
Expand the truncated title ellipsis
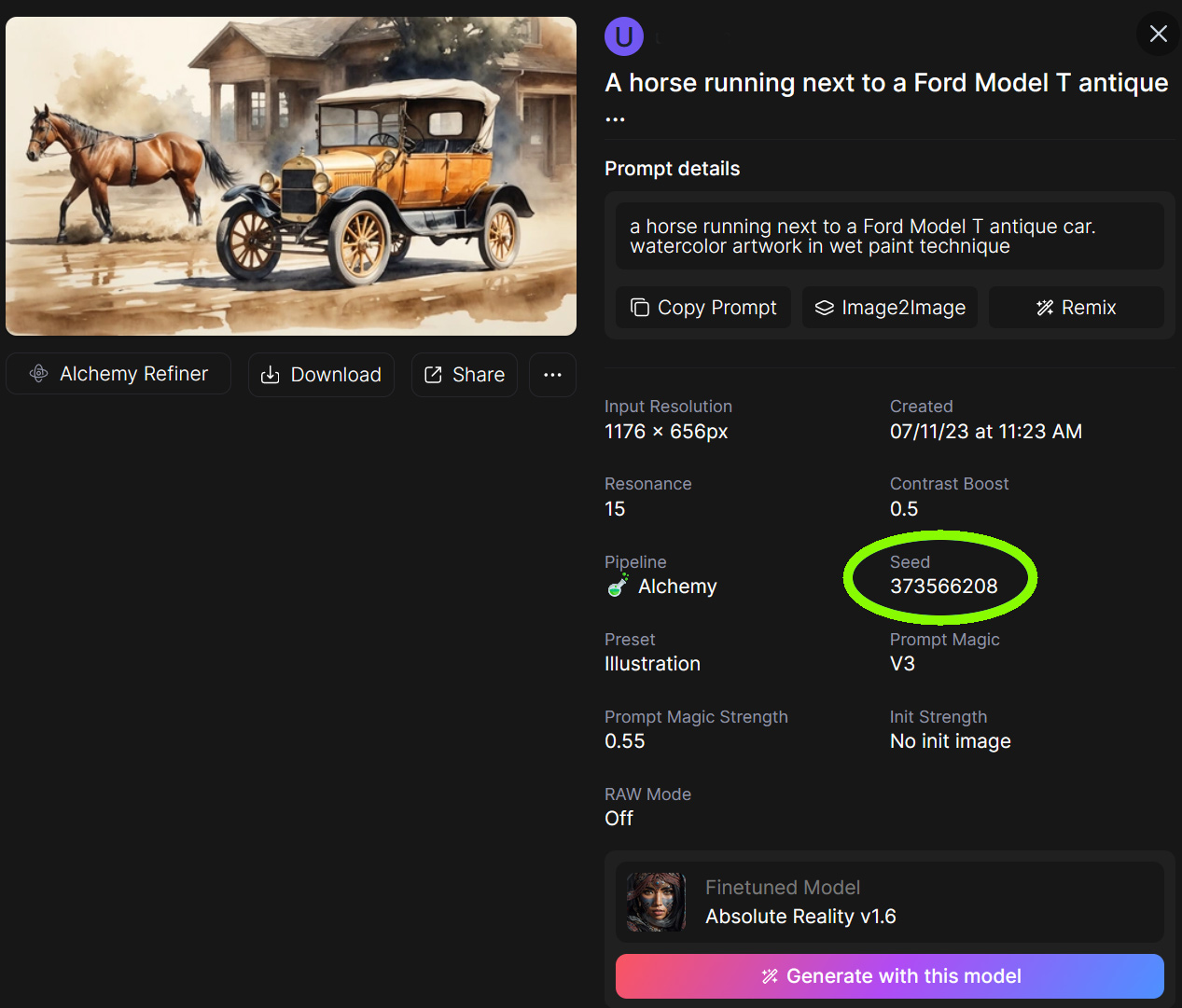(x=615, y=119)
